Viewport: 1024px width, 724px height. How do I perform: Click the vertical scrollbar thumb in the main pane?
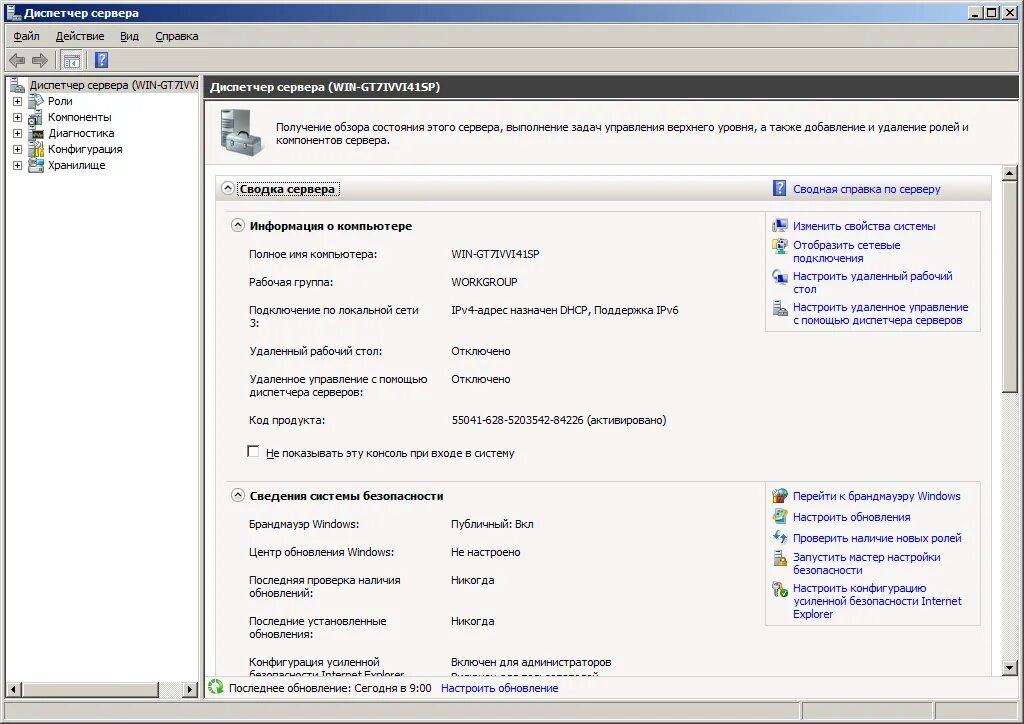pyautogui.click(x=1010, y=288)
